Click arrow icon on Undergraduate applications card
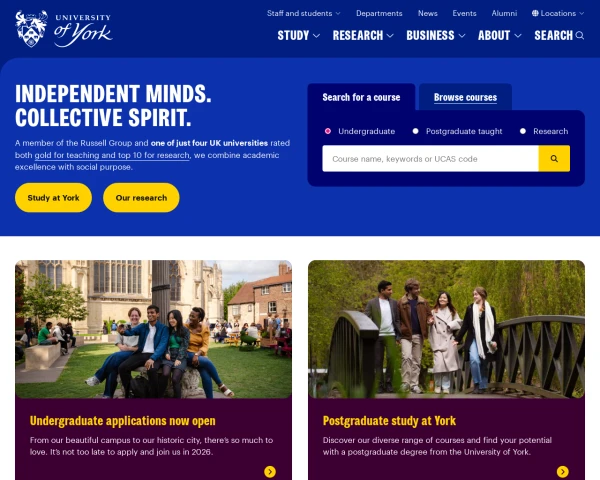This screenshot has height=480, width=600. click(270, 472)
